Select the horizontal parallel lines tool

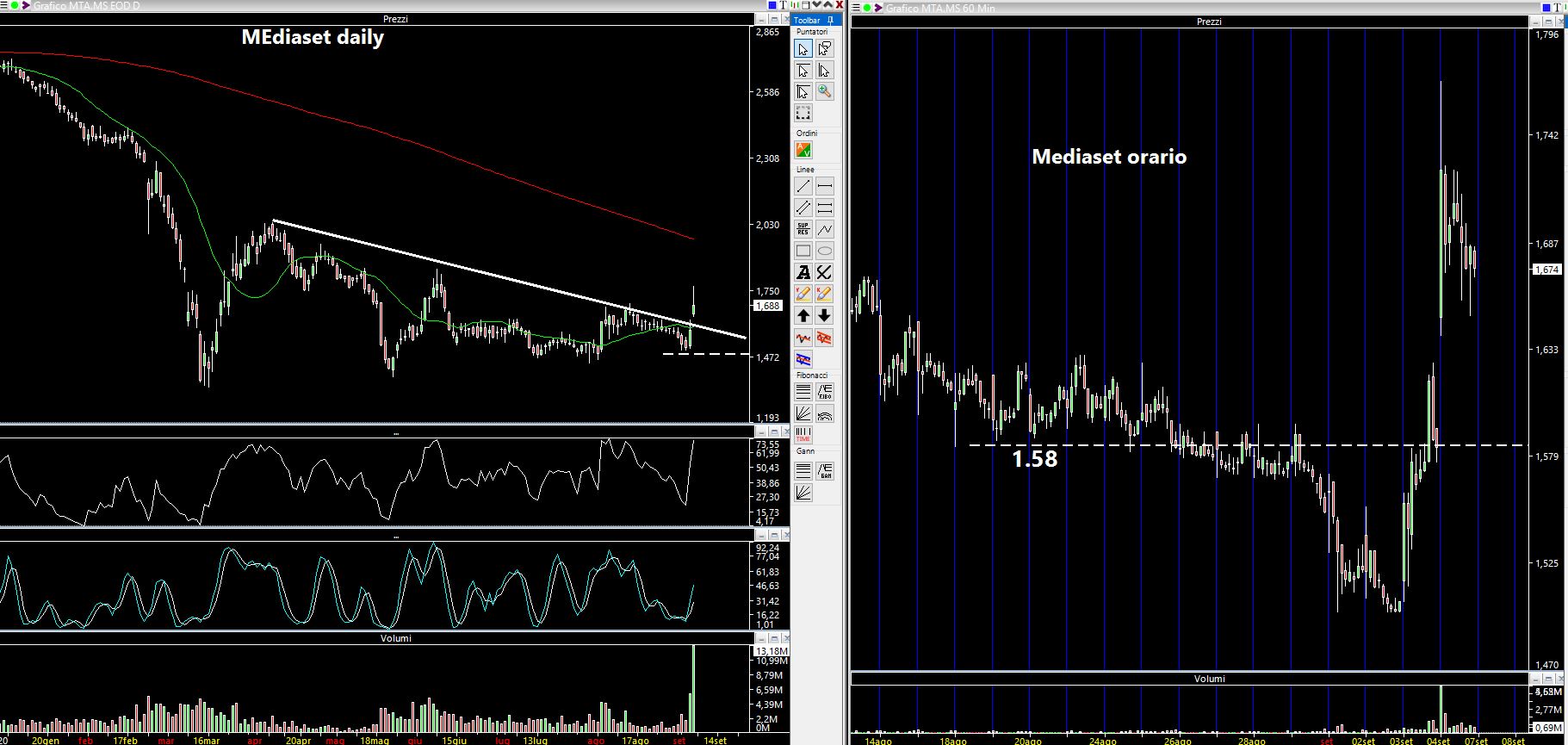[x=824, y=208]
